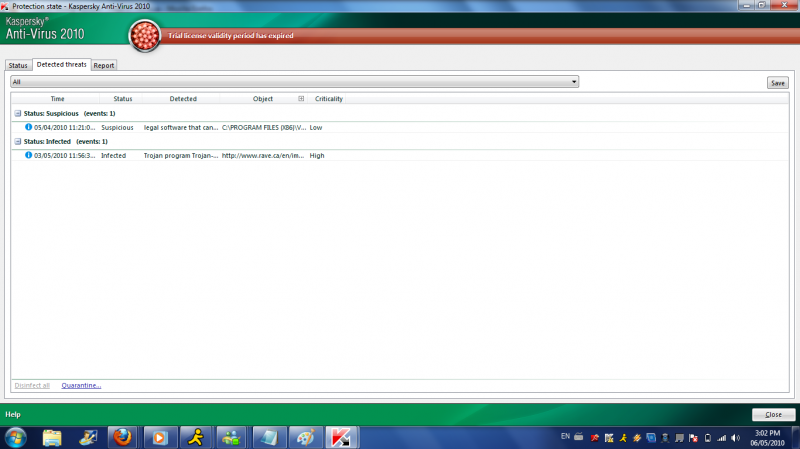Click 'Status: Suspicious (events: 1)' group header
The height and width of the screenshot is (449, 800).
pyautogui.click(x=69, y=113)
